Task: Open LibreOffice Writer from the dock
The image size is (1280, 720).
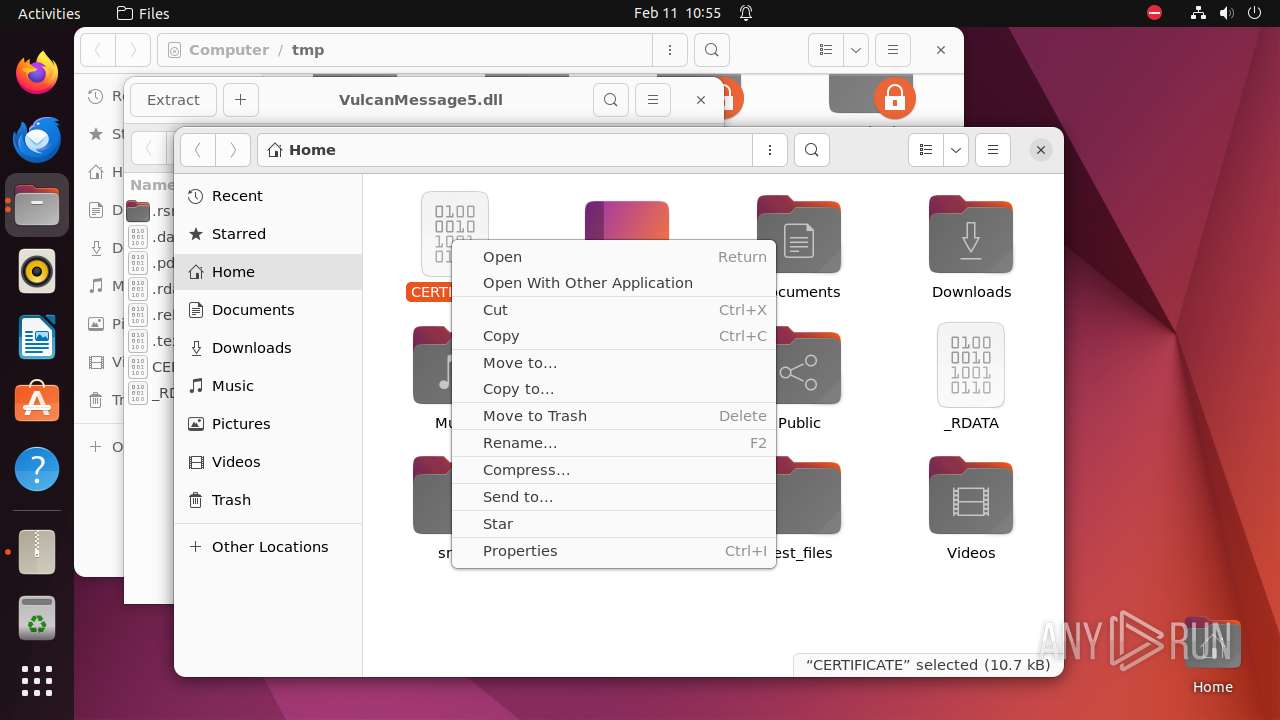Action: tap(37, 337)
